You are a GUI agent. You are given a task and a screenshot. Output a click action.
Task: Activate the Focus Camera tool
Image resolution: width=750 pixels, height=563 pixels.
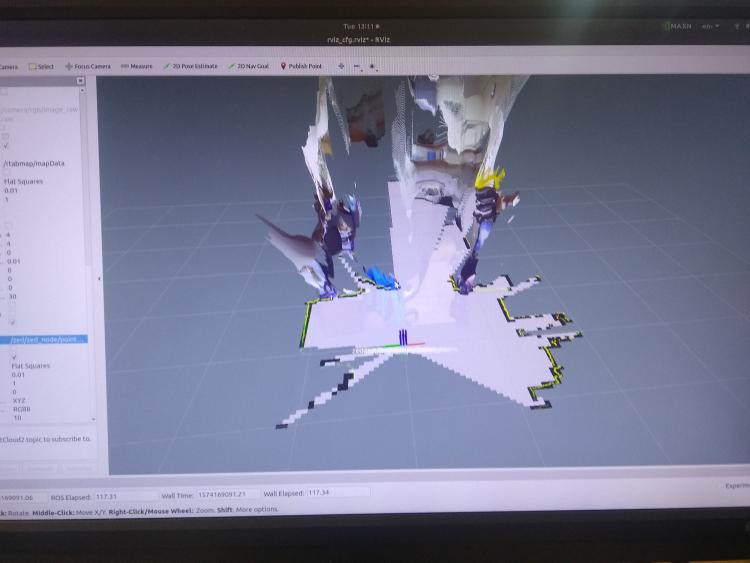coord(88,67)
